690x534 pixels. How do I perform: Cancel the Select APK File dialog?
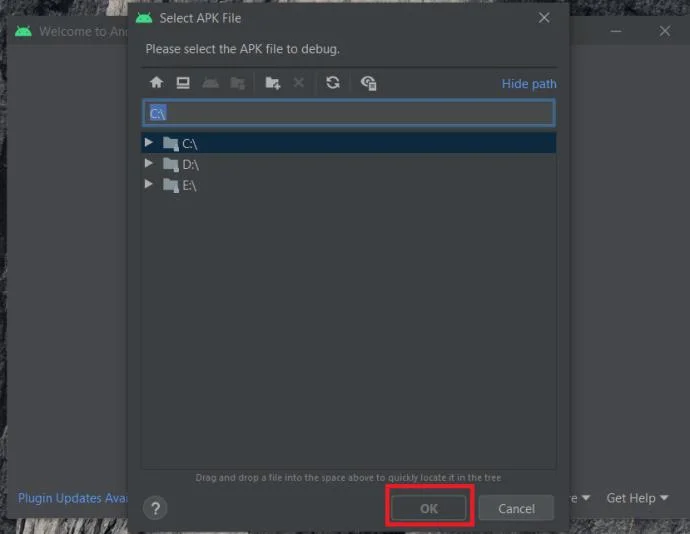coord(516,508)
